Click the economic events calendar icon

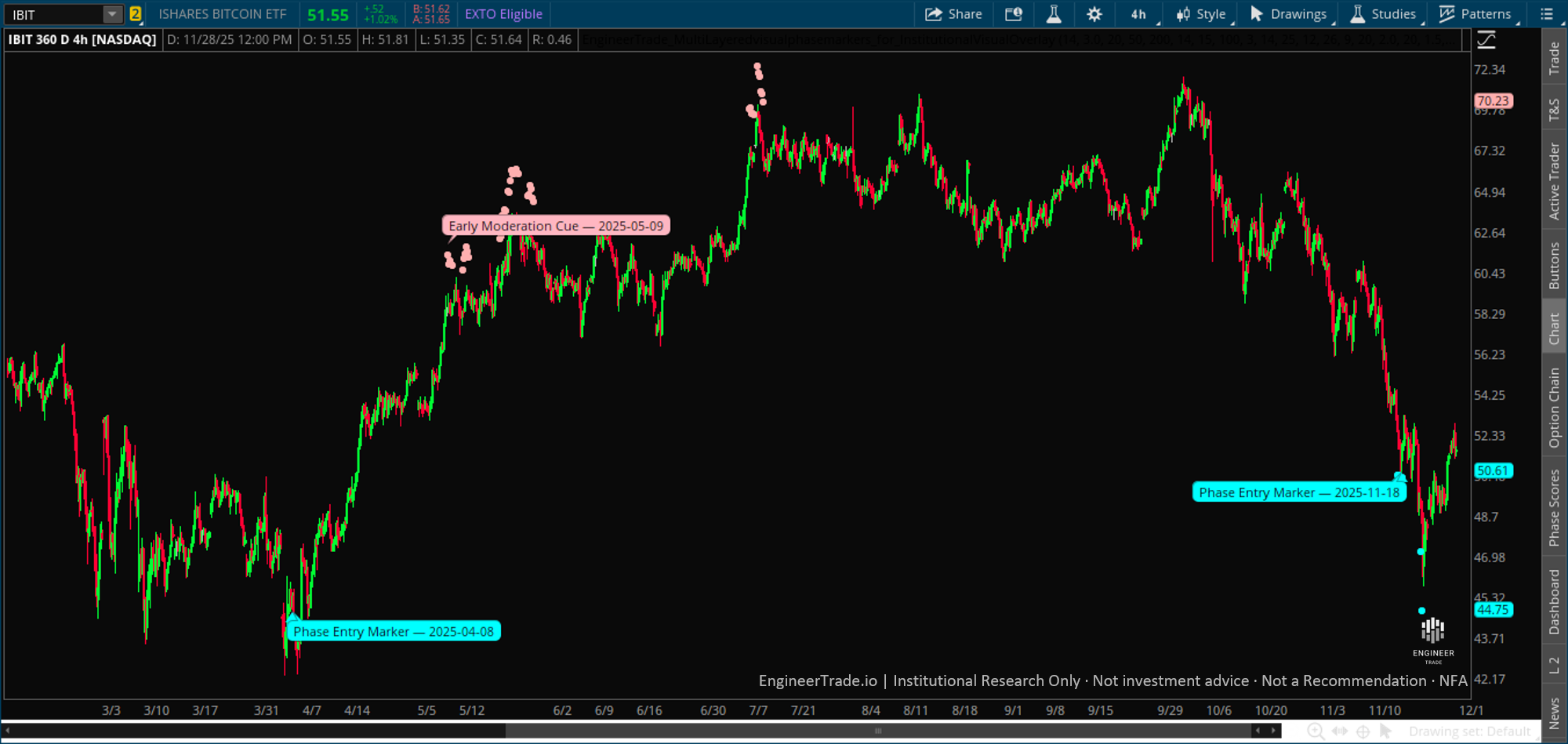click(1013, 13)
